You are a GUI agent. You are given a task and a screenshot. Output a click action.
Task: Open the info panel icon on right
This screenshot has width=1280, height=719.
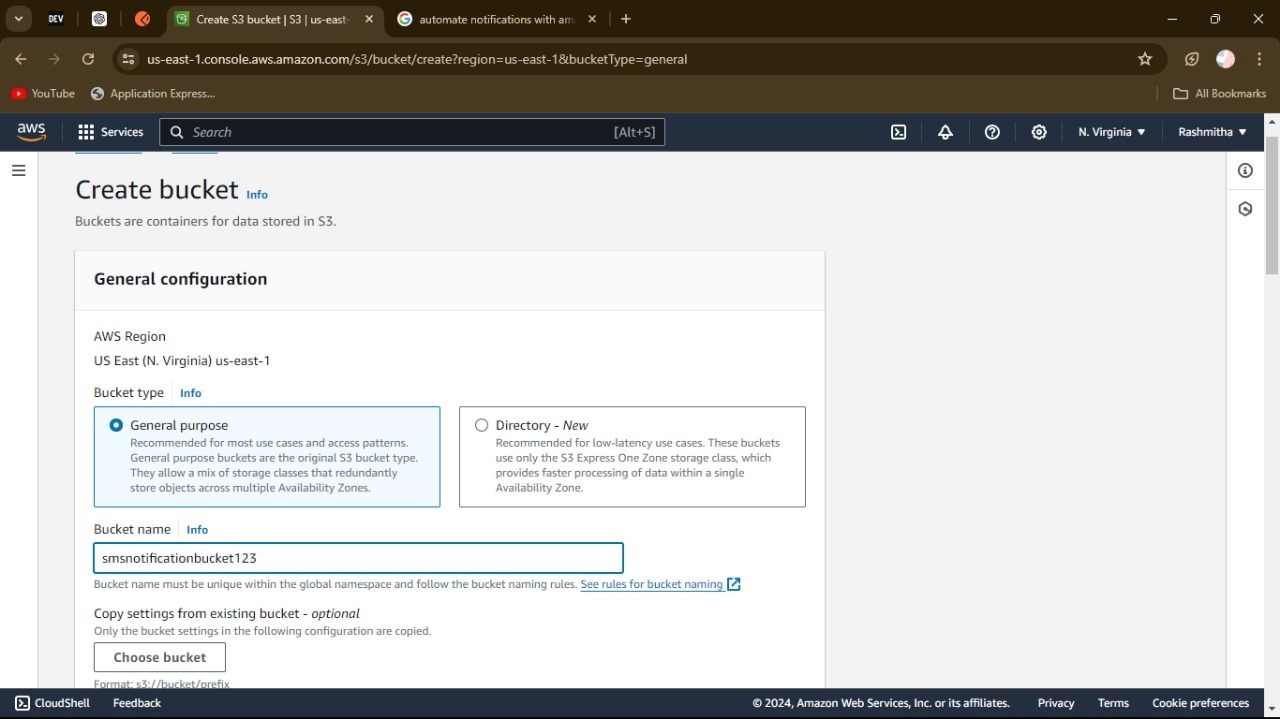pyautogui.click(x=1245, y=171)
